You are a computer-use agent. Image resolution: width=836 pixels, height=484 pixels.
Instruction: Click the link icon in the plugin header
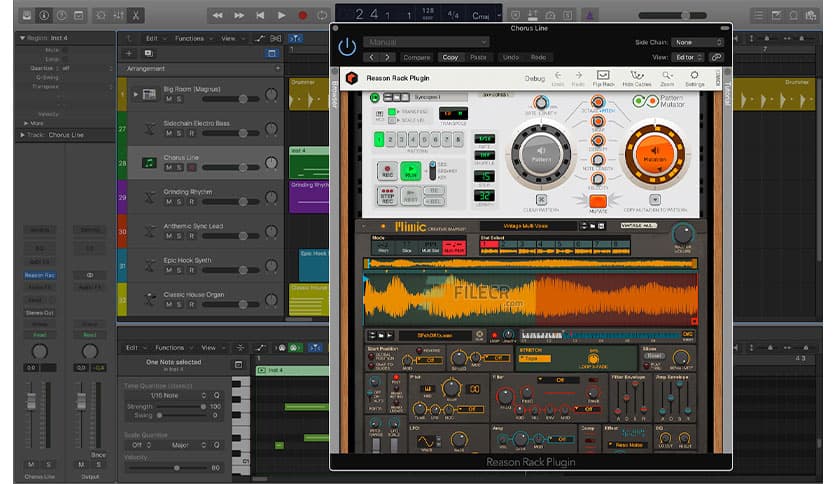pyautogui.click(x=717, y=57)
